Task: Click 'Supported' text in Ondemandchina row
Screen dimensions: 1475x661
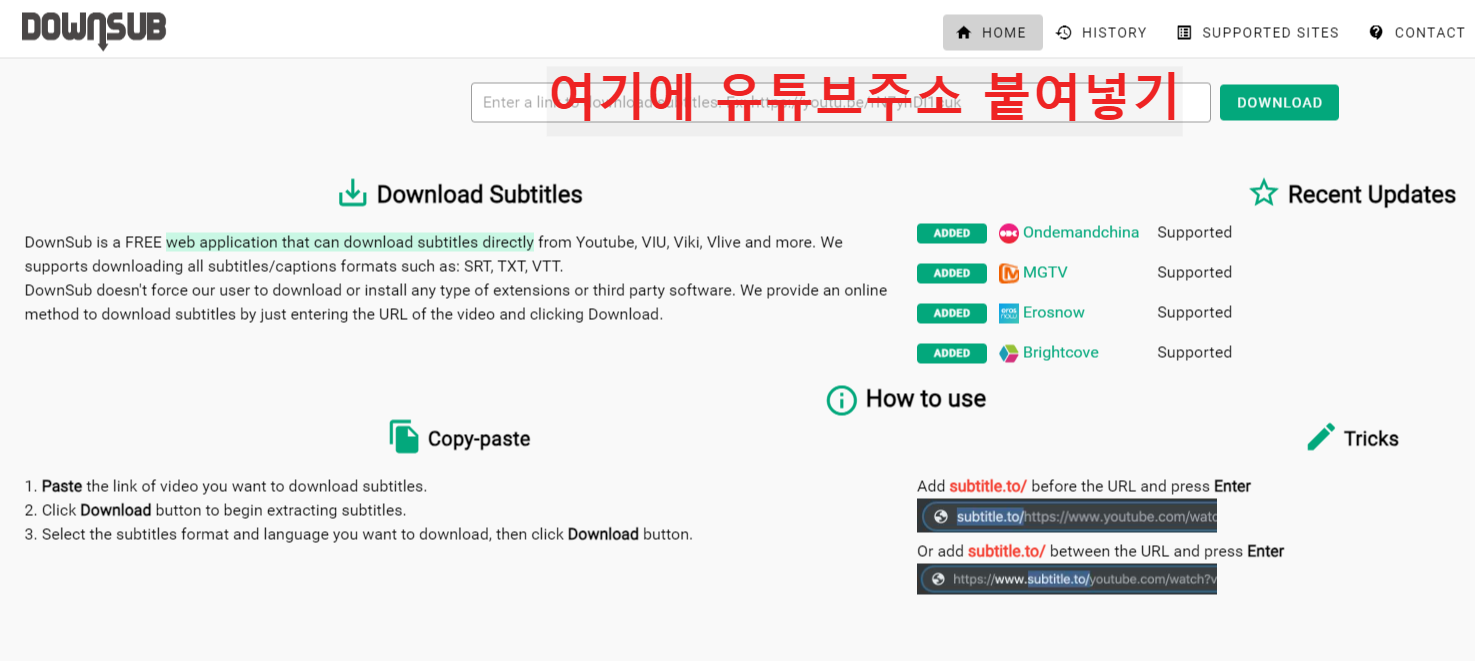Action: (x=1194, y=232)
